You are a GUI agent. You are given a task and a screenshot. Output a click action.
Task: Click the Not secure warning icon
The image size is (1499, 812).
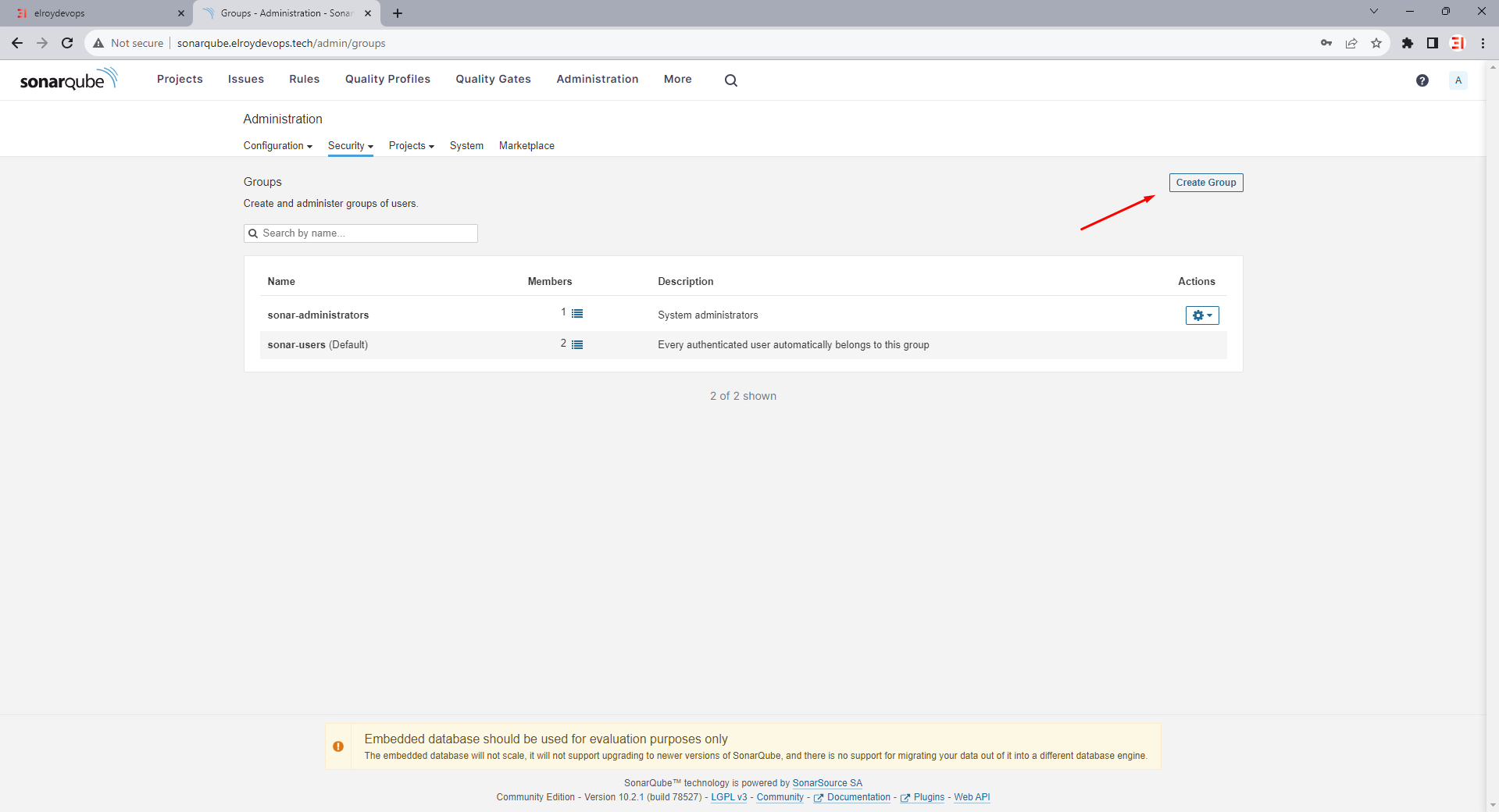coord(98,43)
